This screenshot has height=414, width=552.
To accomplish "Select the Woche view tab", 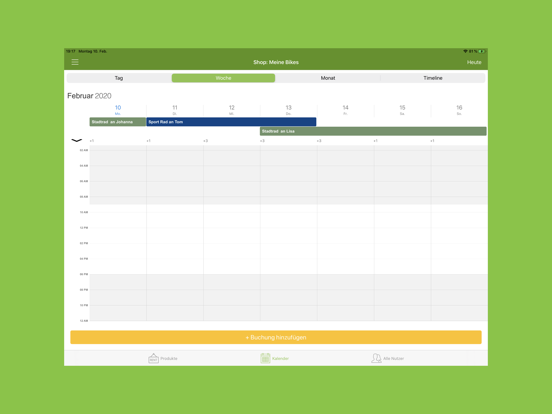I will 223,78.
